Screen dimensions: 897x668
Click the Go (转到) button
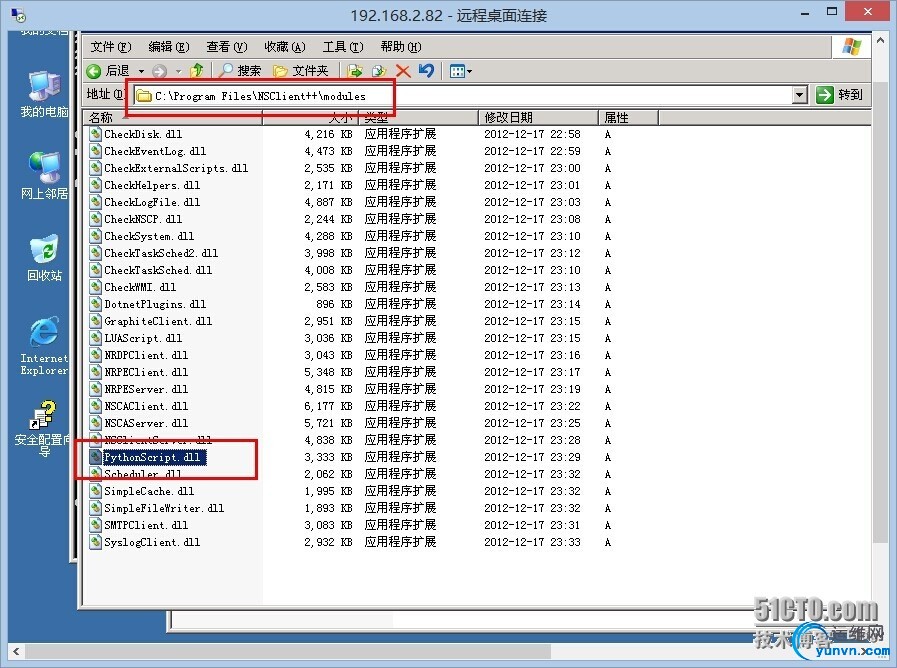(x=839, y=94)
